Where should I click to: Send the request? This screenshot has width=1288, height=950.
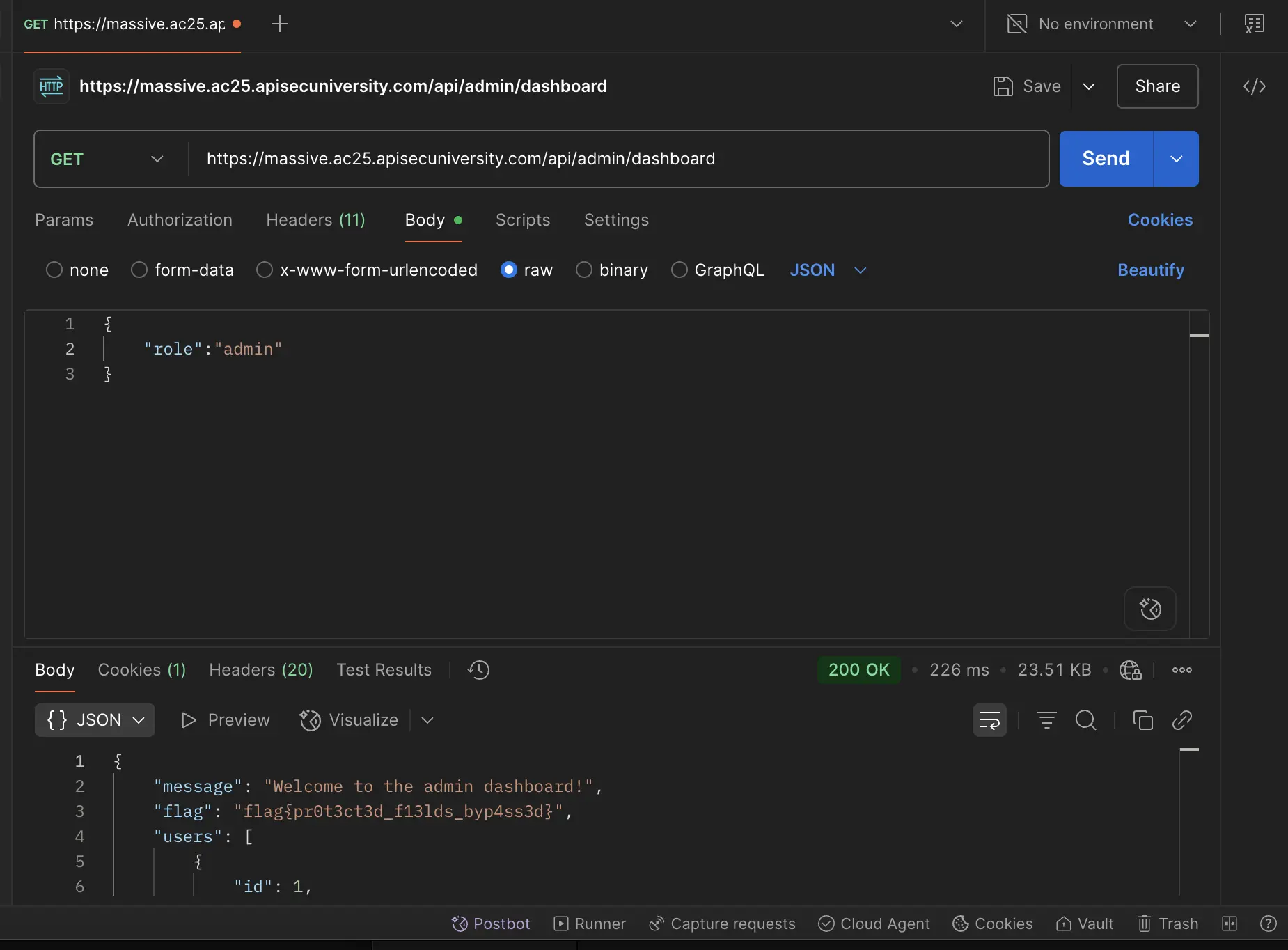(1106, 159)
